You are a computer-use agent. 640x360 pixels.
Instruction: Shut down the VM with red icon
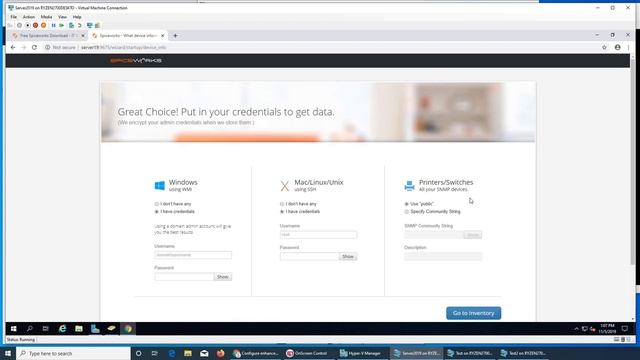pyautogui.click(x=36, y=25)
